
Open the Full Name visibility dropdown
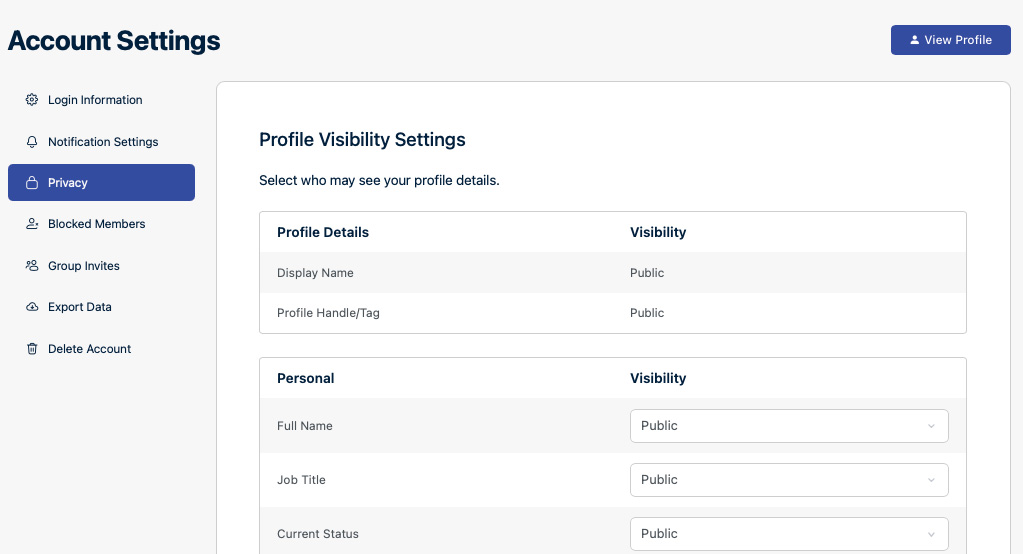(x=789, y=426)
